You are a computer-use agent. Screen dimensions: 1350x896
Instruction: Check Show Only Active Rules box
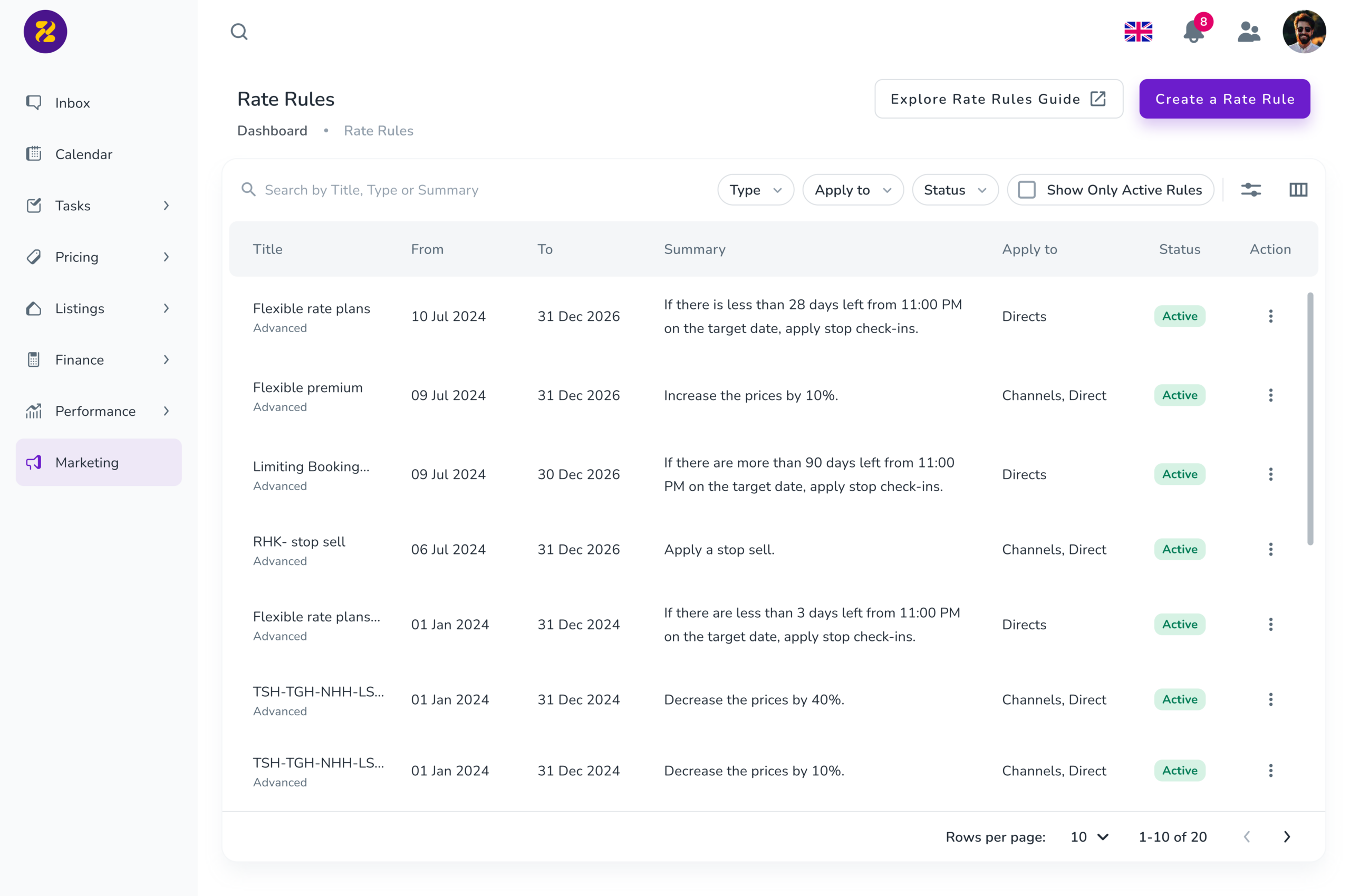click(1027, 190)
